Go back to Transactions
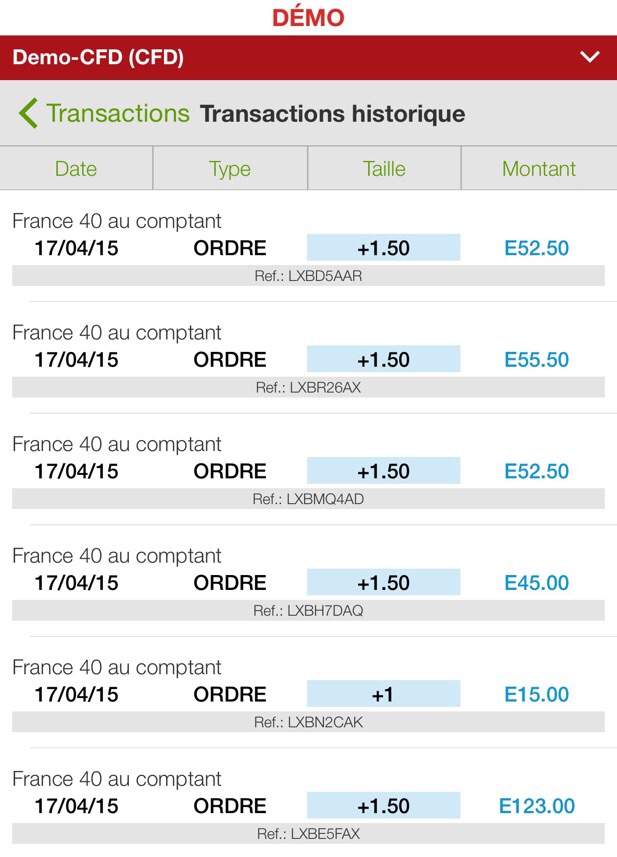 tap(117, 113)
